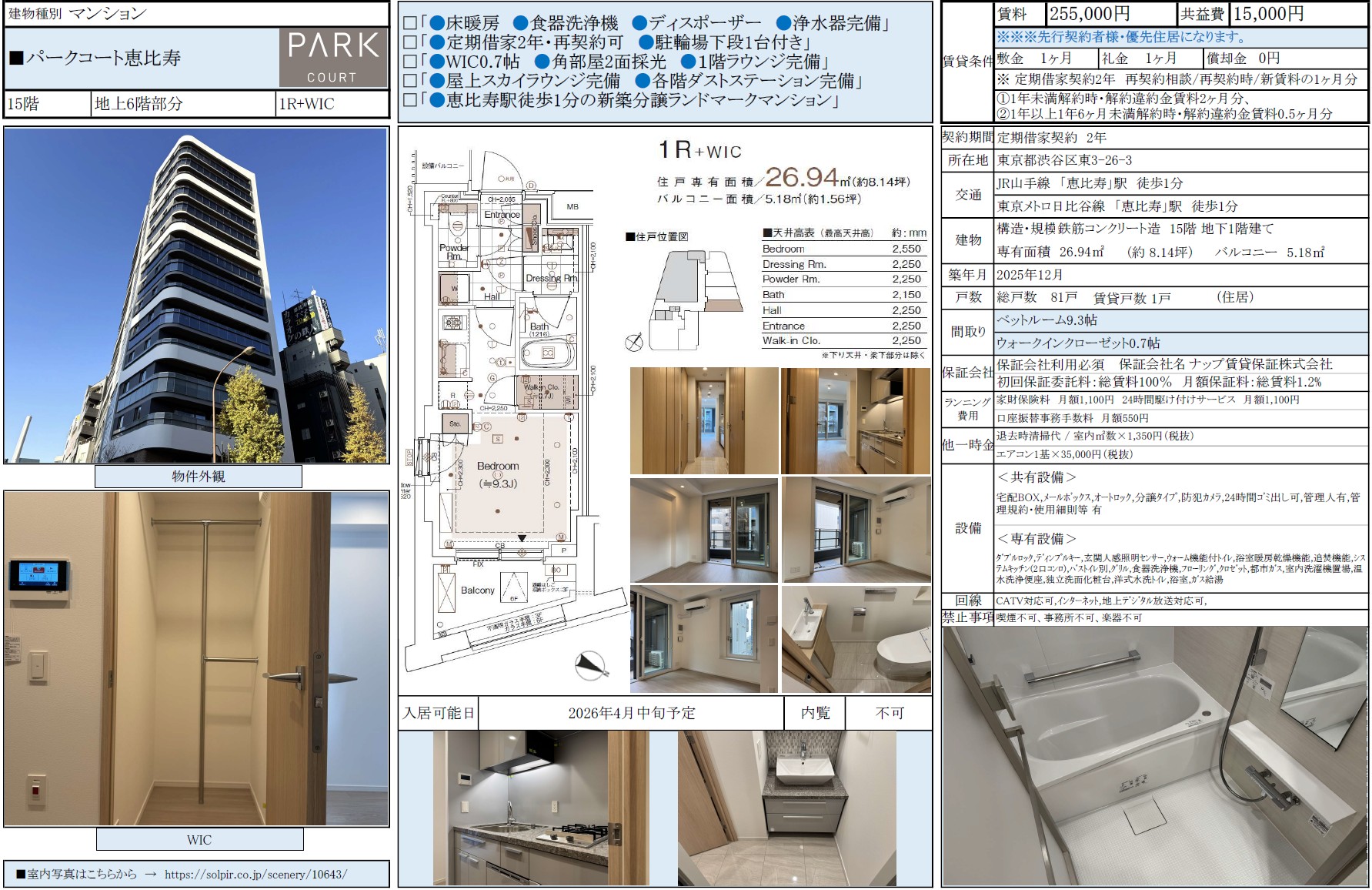Click the compass arrow below the floor plan
Screen dimensions: 1372x890
click(x=591, y=665)
